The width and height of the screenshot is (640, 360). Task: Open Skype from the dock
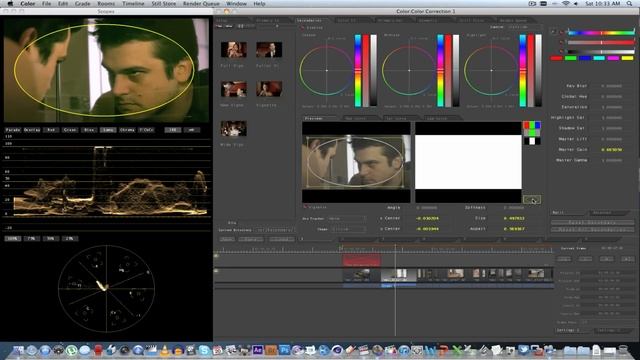coord(204,350)
